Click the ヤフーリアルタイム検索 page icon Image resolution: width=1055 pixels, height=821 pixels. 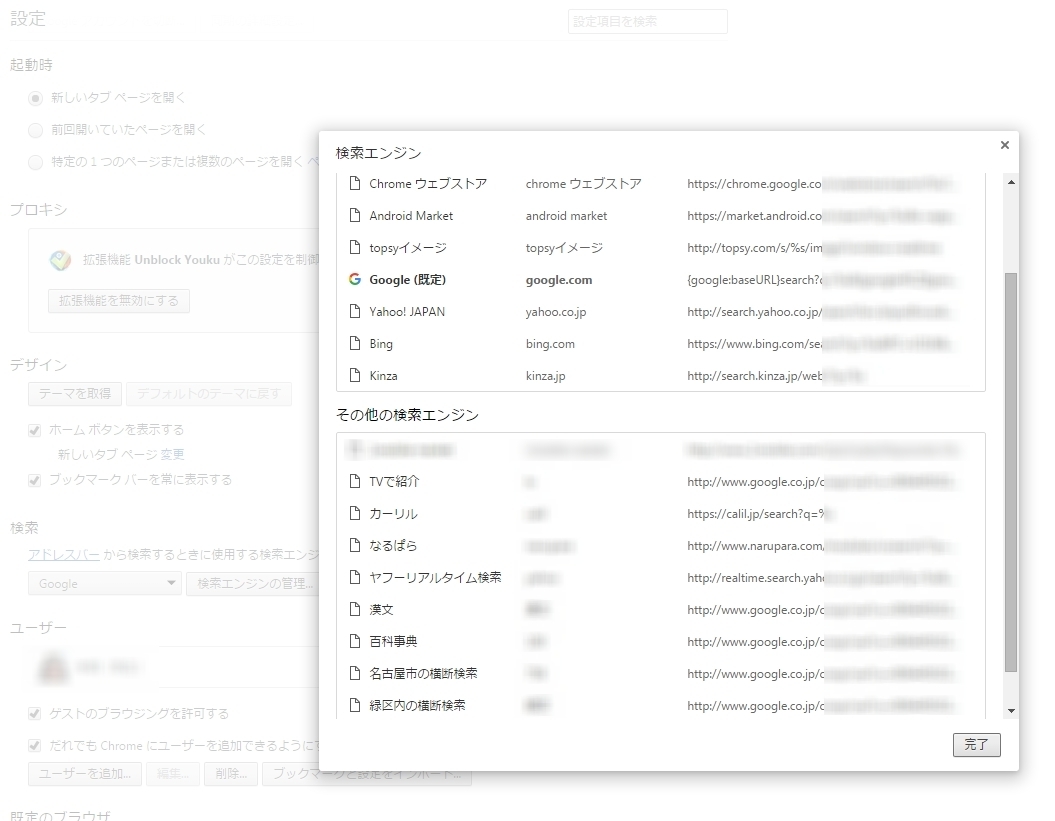tap(355, 577)
